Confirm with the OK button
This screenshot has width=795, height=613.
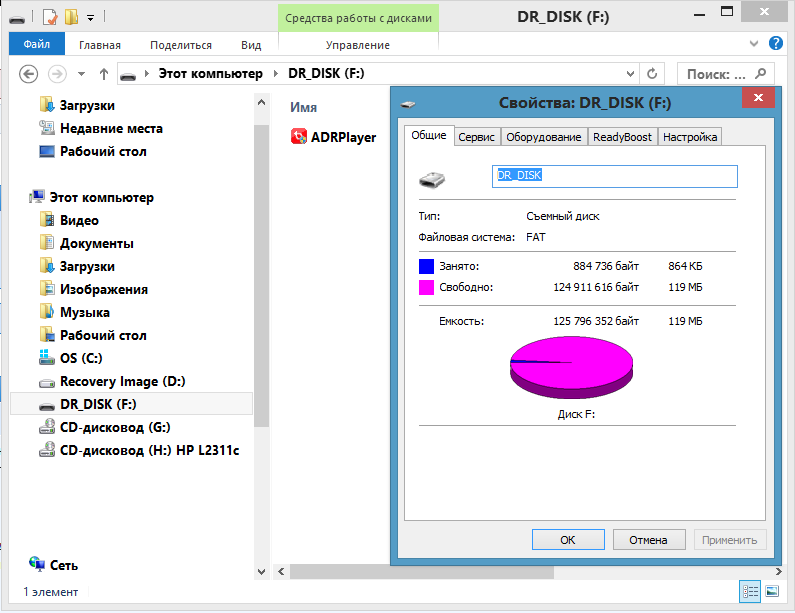[x=568, y=540]
